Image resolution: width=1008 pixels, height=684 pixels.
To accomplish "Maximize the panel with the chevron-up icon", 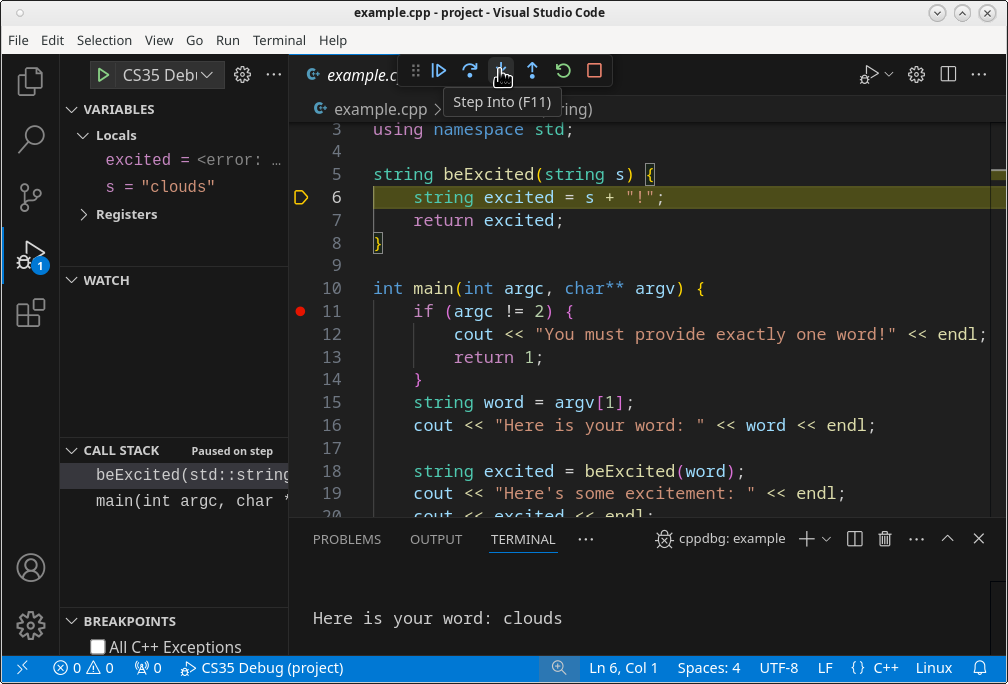I will [948, 539].
